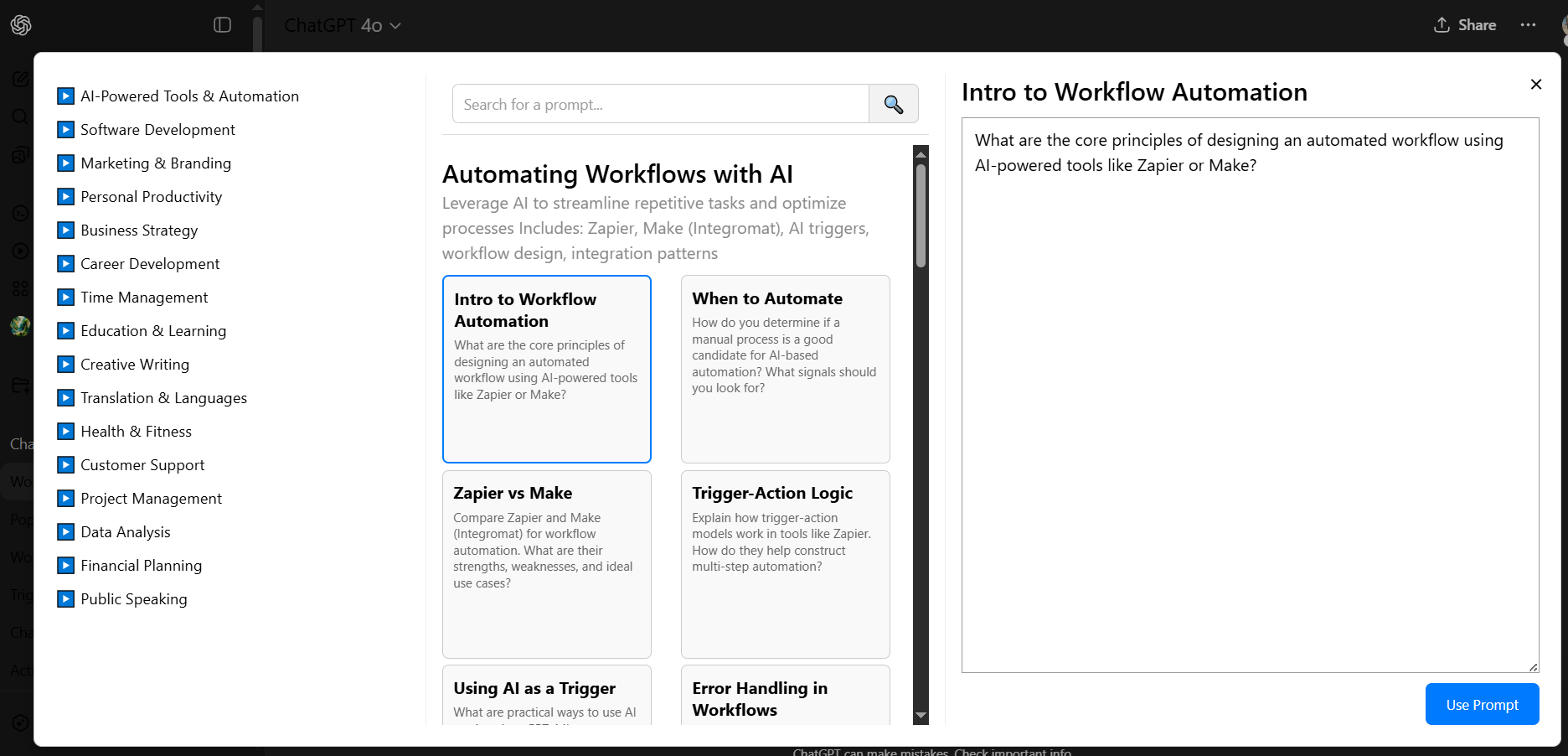The width and height of the screenshot is (1568, 756).
Task: Expand the Software Development category
Action: coord(65,129)
